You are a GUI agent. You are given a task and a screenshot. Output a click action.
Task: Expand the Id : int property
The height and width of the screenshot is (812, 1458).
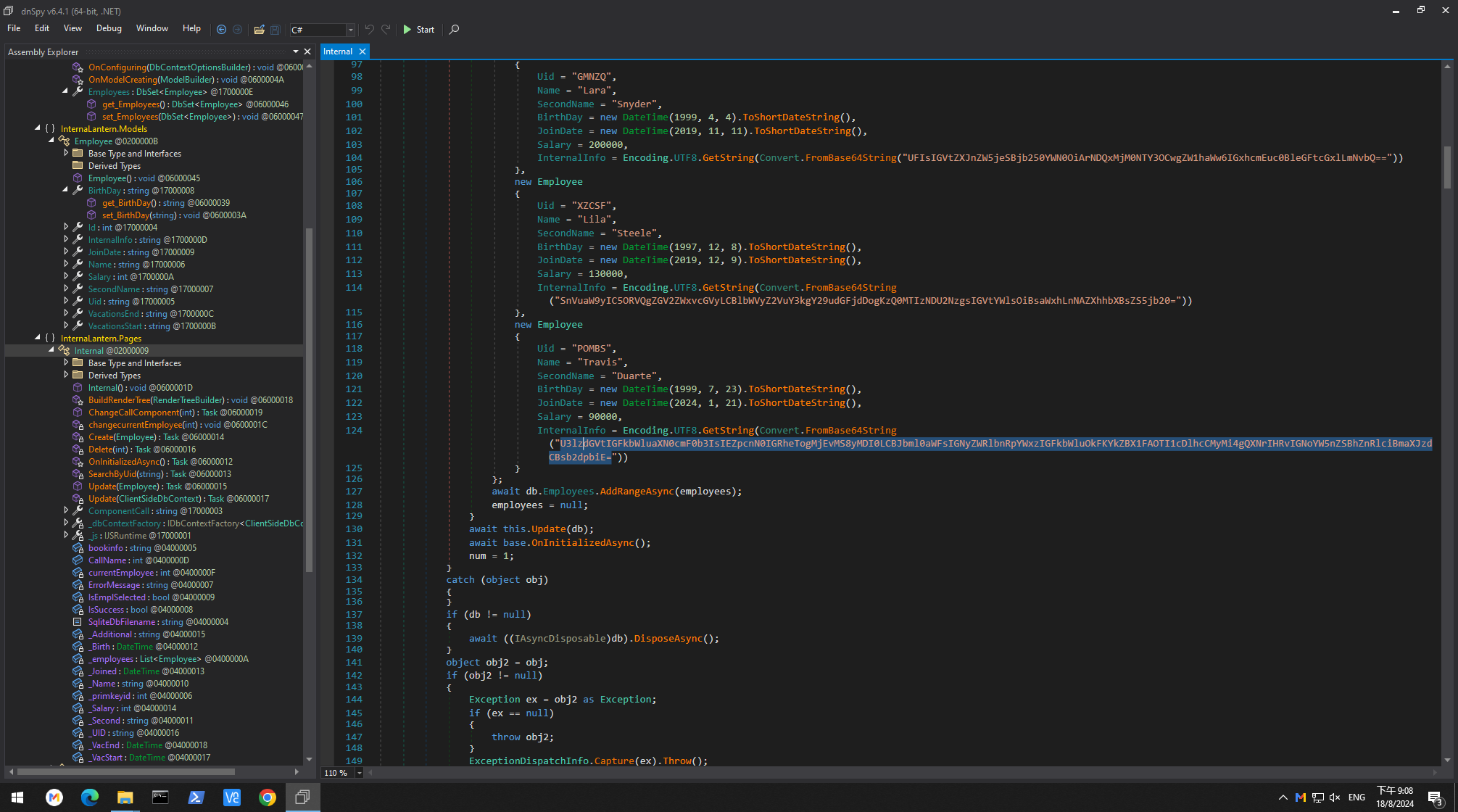click(x=65, y=227)
